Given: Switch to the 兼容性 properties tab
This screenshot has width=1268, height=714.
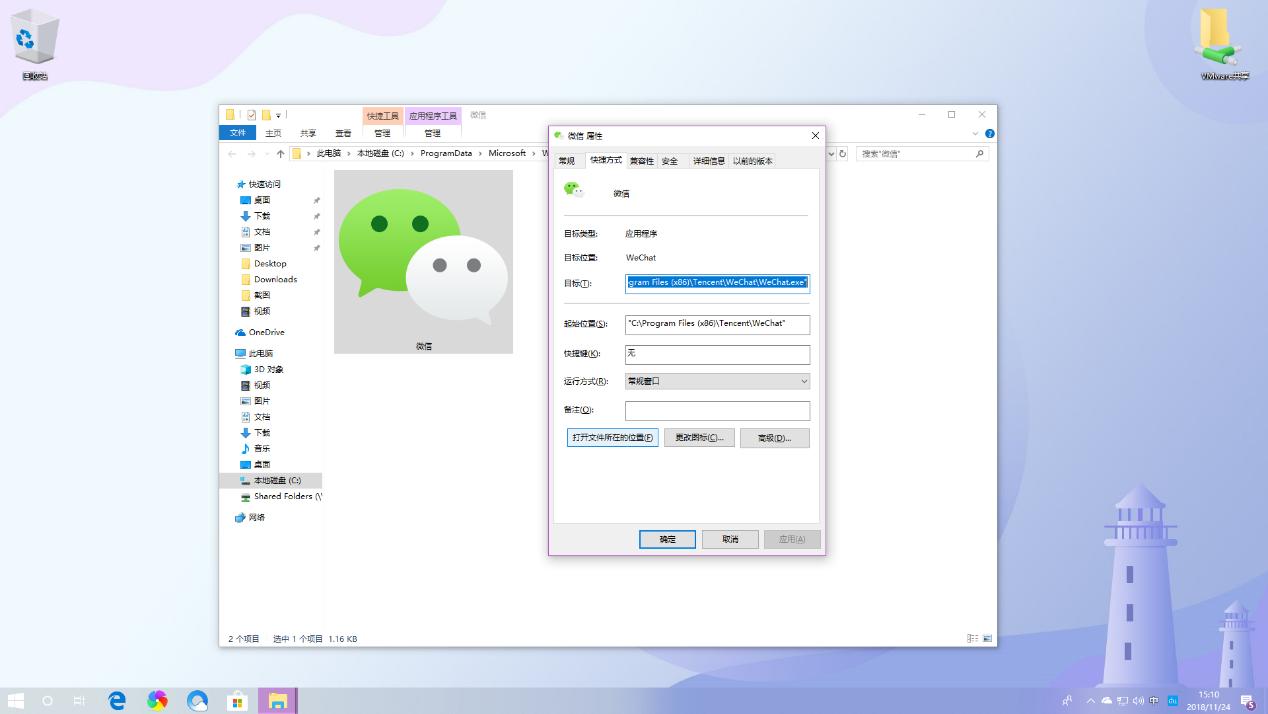Looking at the screenshot, I should tap(641, 160).
